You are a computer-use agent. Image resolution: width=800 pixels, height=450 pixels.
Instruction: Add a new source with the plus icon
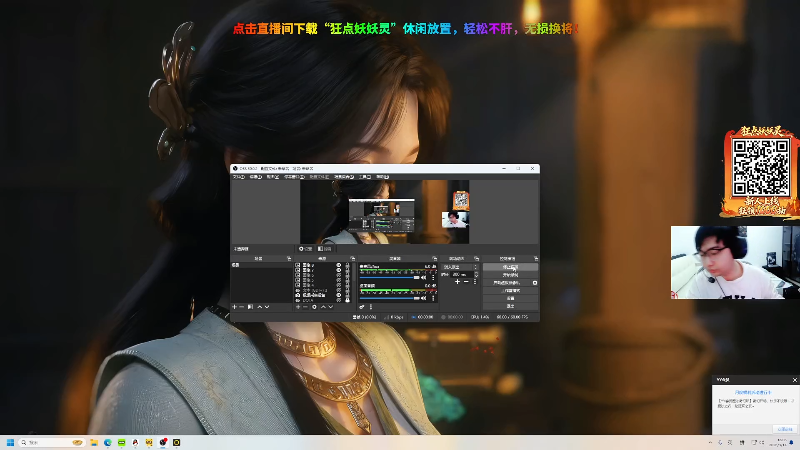(x=298, y=307)
